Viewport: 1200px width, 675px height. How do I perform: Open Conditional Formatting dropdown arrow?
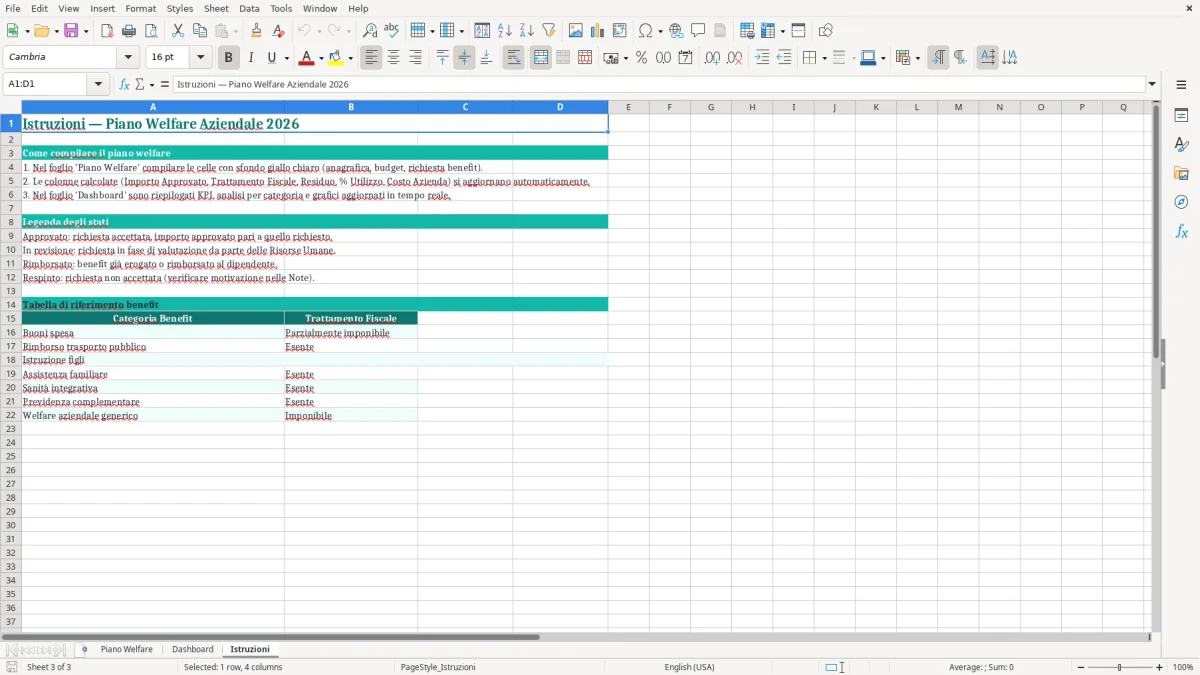click(x=918, y=58)
